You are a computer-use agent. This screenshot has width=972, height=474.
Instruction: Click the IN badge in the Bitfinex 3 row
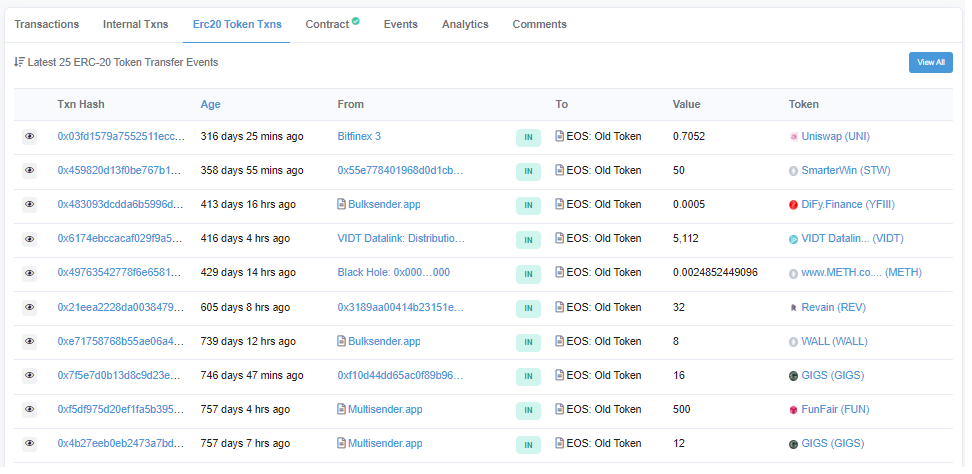528,138
